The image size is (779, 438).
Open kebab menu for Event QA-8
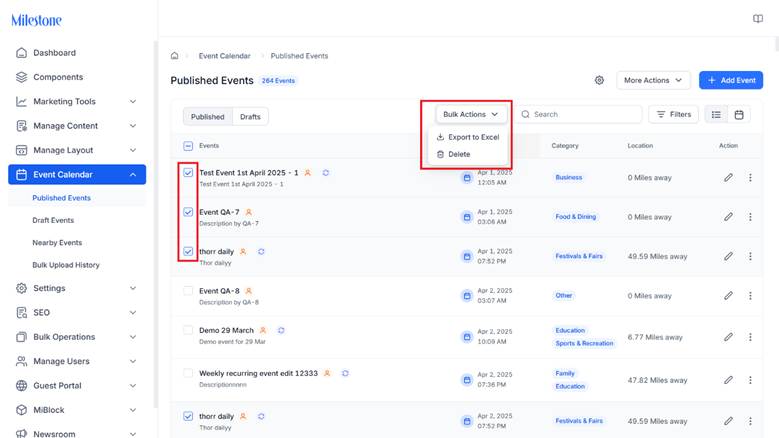(x=750, y=295)
